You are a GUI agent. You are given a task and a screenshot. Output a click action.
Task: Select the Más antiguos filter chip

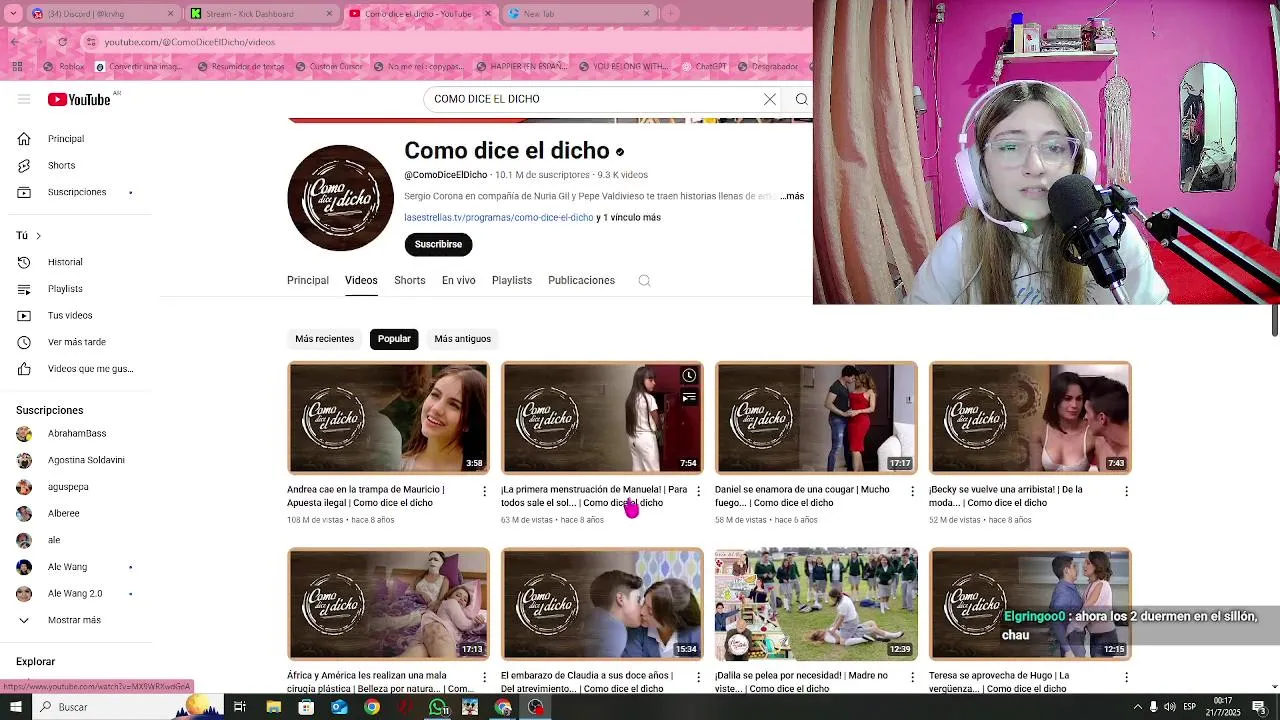coord(462,339)
